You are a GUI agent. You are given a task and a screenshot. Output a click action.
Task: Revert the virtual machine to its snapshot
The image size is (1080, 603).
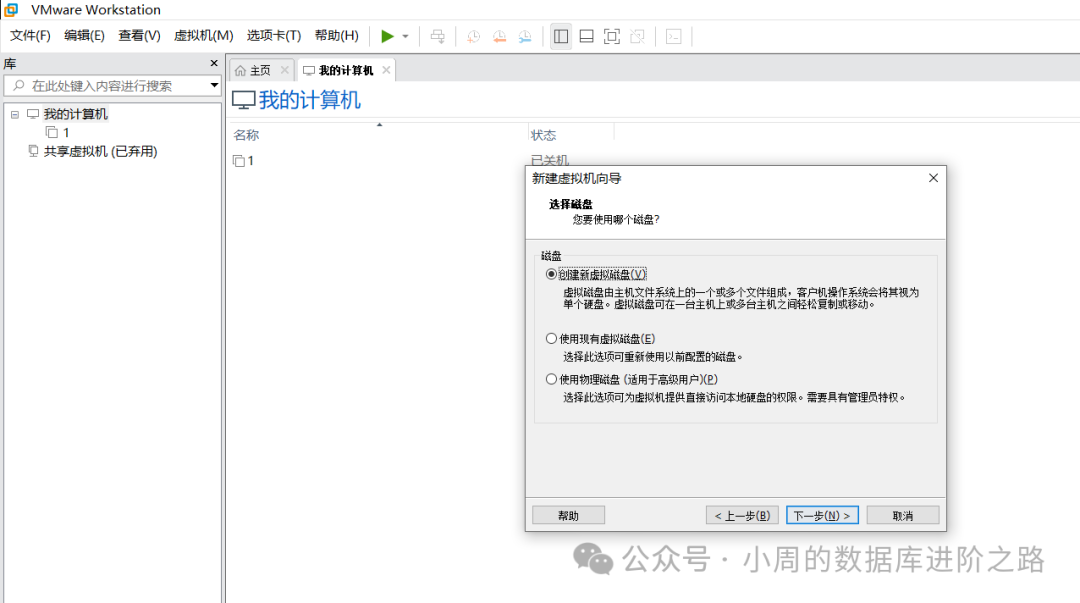click(x=498, y=36)
